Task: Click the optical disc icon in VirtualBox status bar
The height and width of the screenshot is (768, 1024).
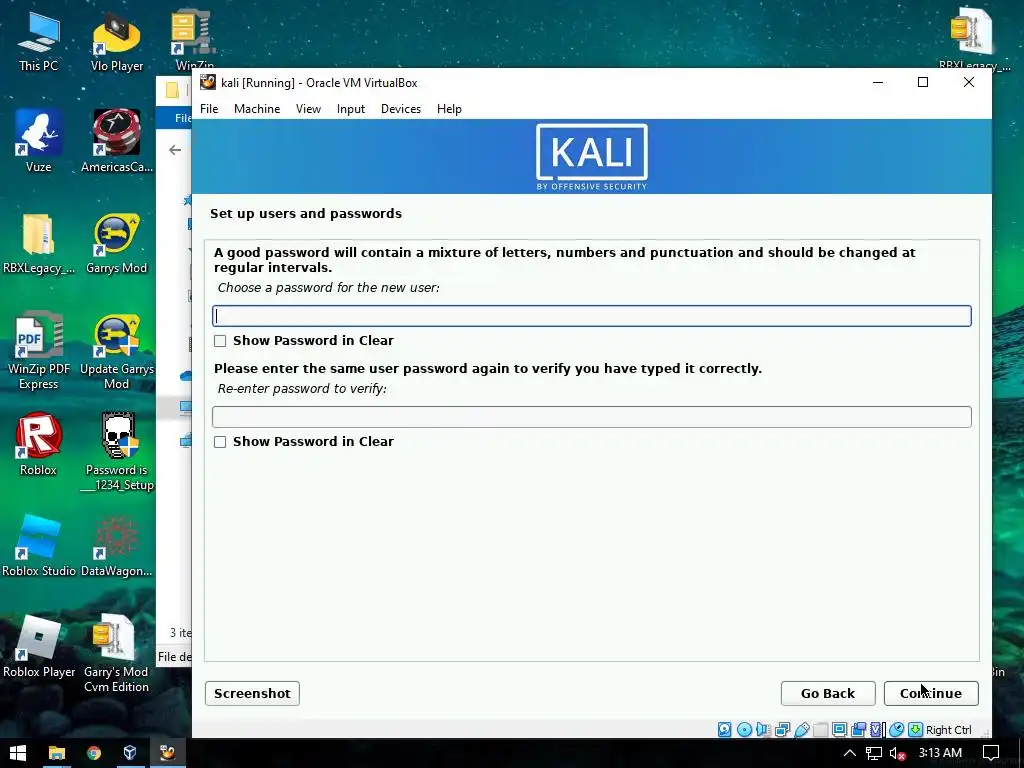Action: click(744, 729)
